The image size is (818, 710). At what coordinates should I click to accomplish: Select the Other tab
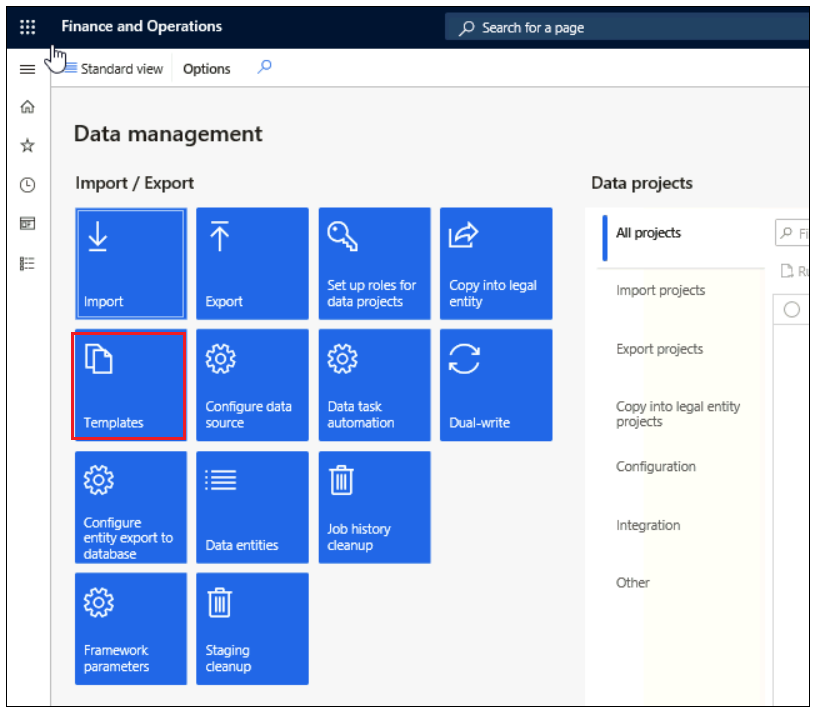[x=633, y=583]
